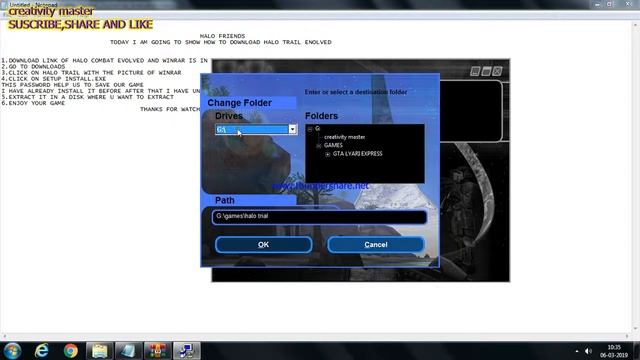Click 'HALO FRIENDS' heading in Notepad

pyautogui.click(x=222, y=36)
